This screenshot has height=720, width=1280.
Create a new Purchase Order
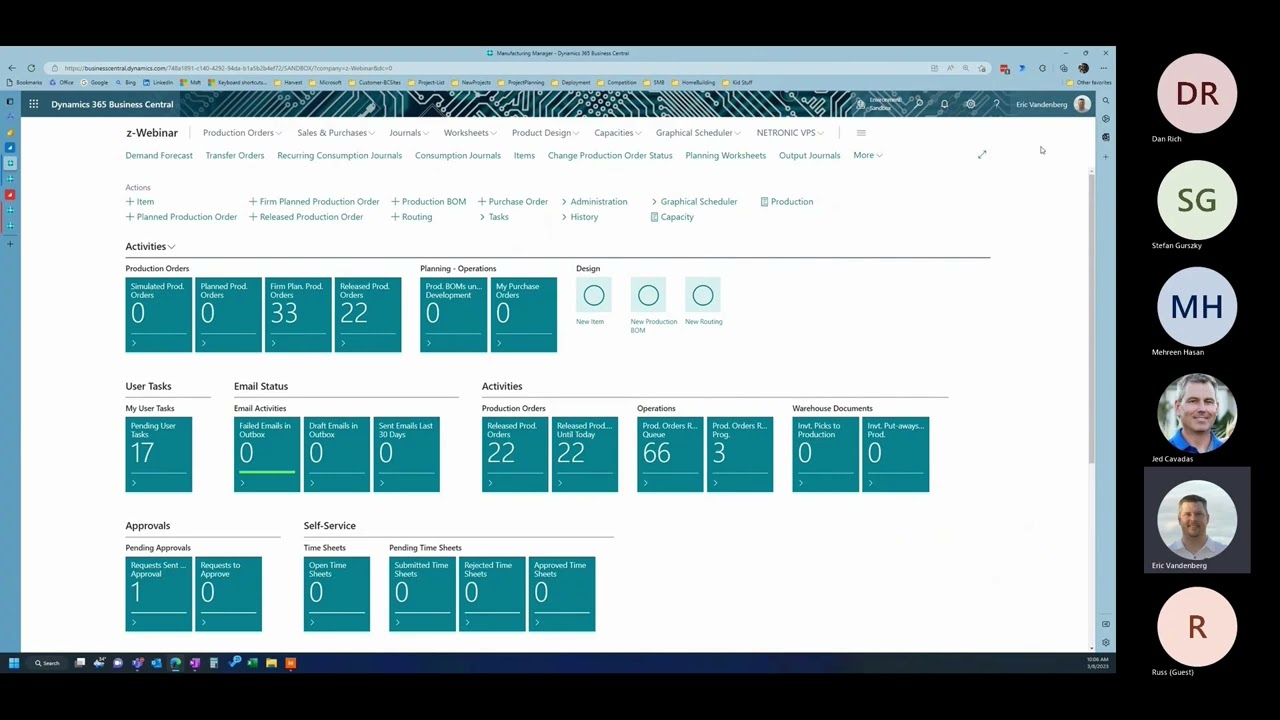pos(513,201)
